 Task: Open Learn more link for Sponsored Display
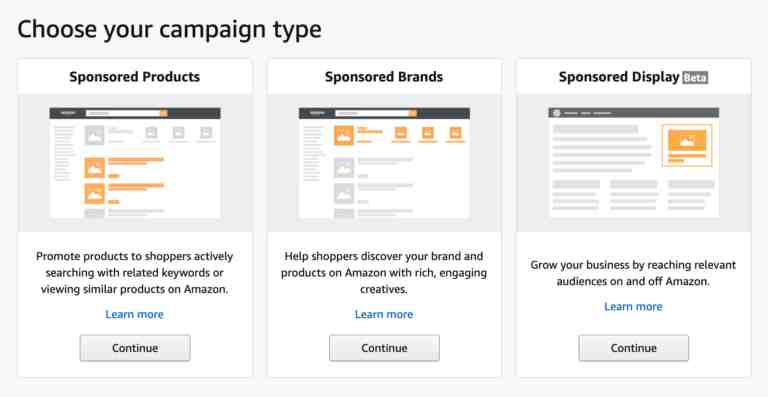[633, 306]
